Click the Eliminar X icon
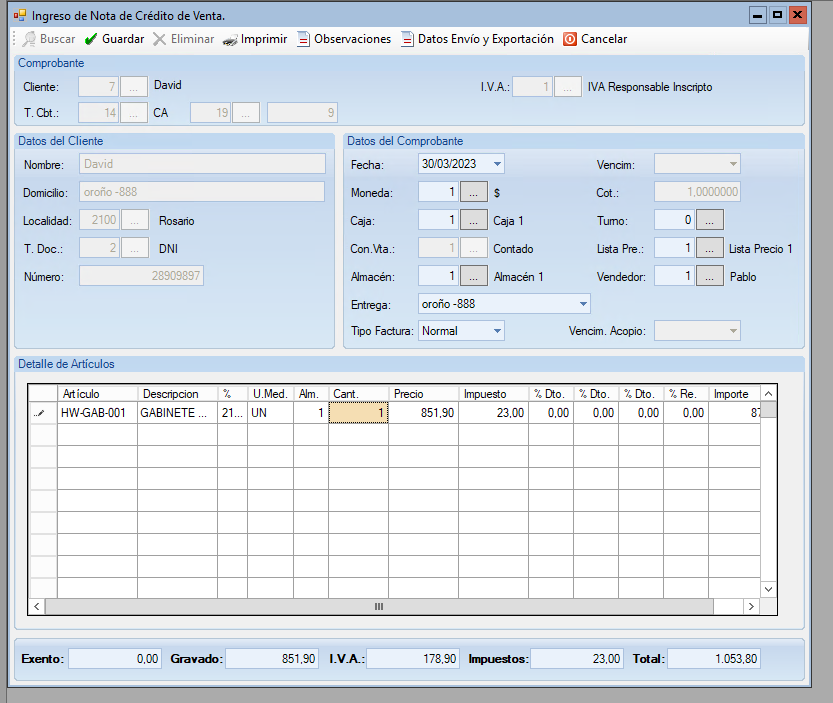Viewport: 833px width, 703px height. 159,39
